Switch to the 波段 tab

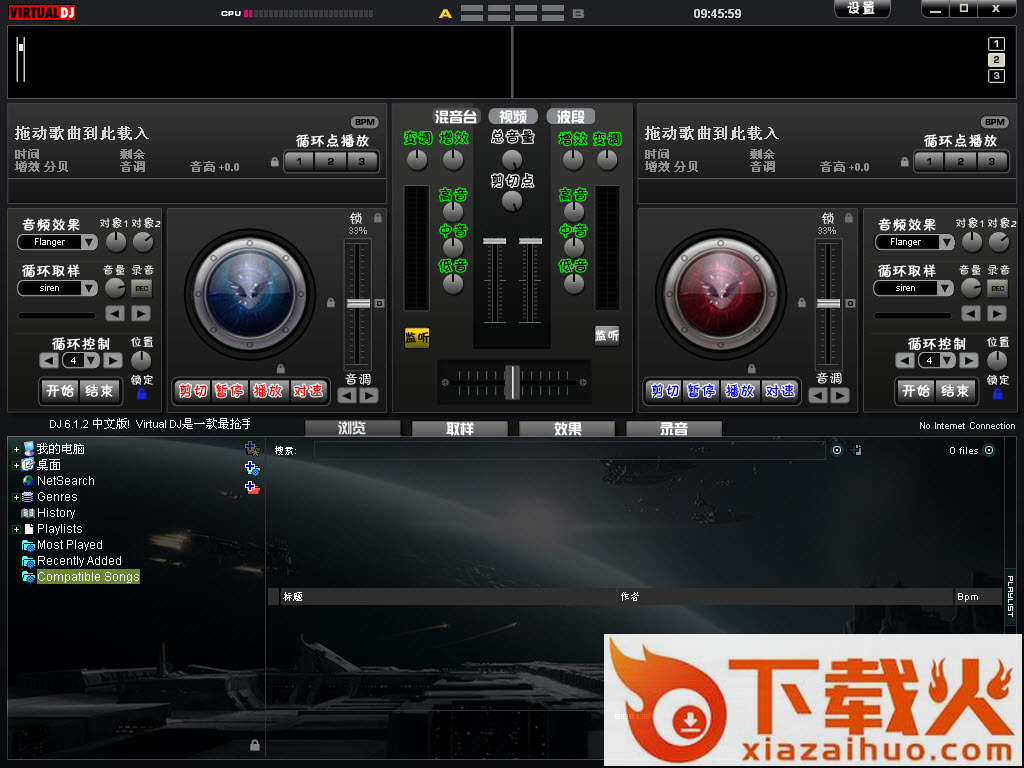pyautogui.click(x=570, y=116)
